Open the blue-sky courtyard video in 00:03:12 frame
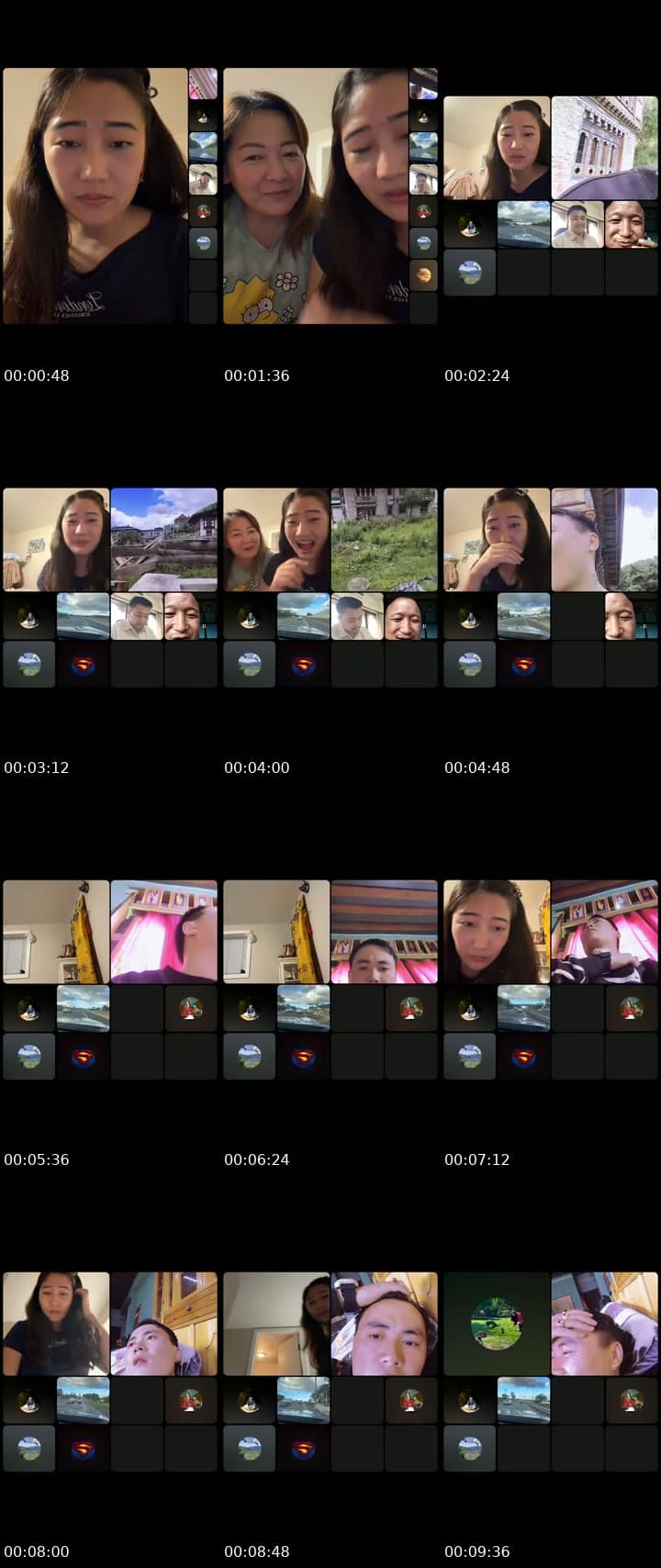The height and width of the screenshot is (1568, 661). (164, 540)
